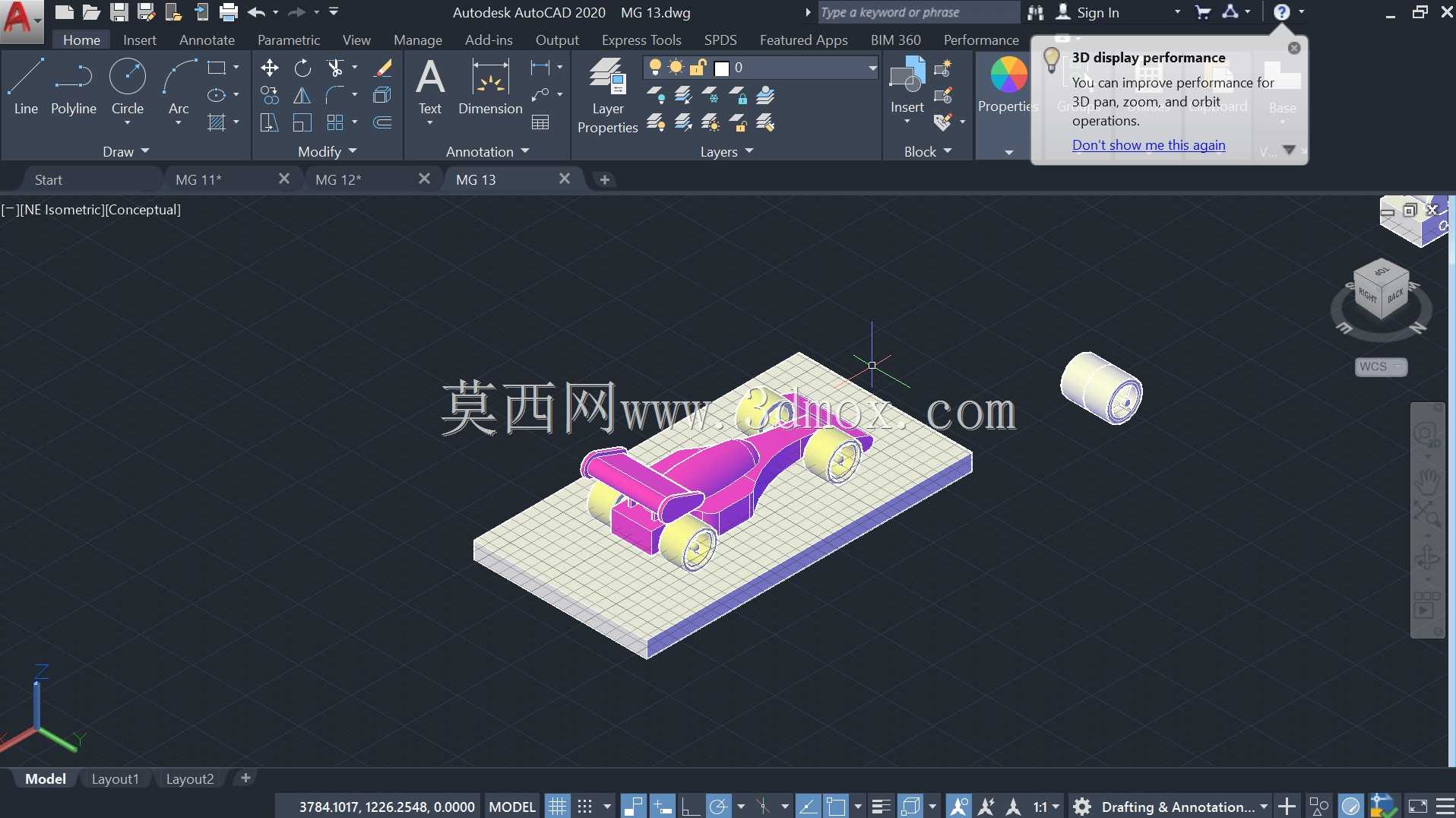
Task: Open the annotation scale 1:1 dropdown
Action: point(1046,807)
